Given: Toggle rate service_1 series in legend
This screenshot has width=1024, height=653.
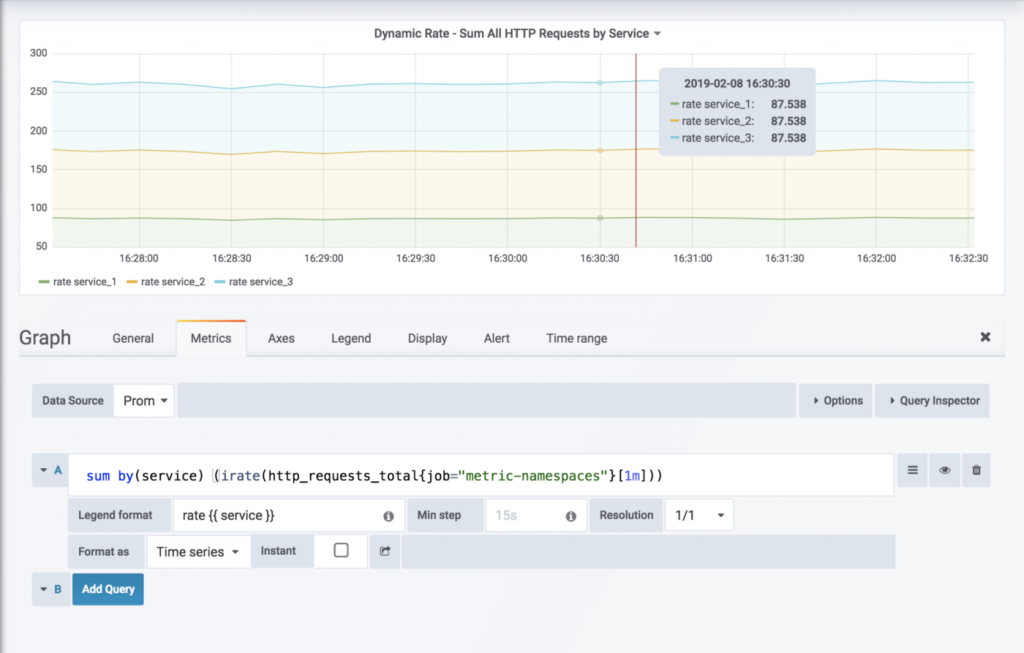Looking at the screenshot, I should coord(84,282).
